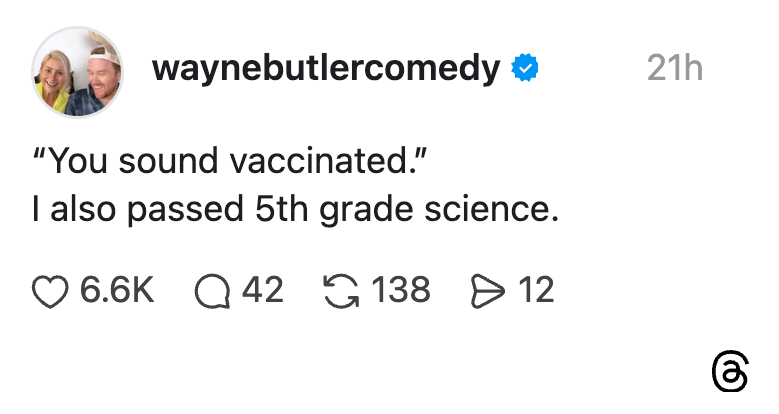The image size is (779, 414).
Task: Click the Threads logo in the corner
Action: 728,371
